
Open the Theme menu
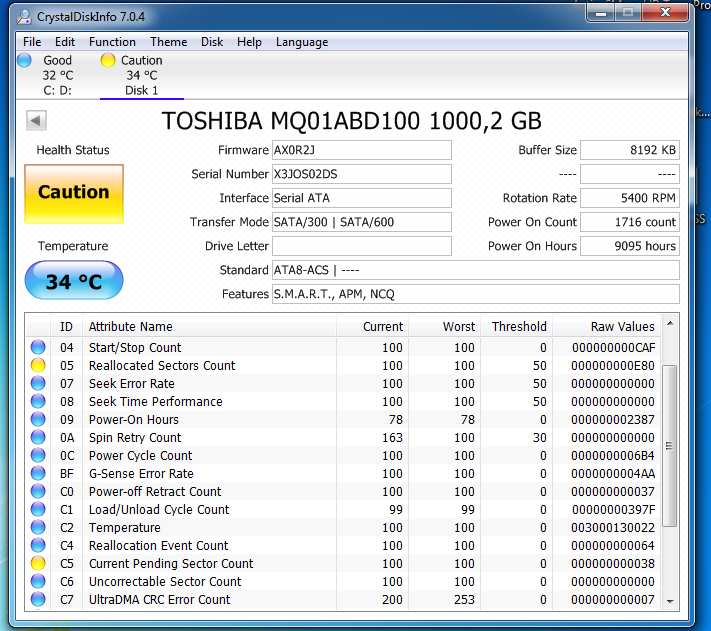(169, 42)
